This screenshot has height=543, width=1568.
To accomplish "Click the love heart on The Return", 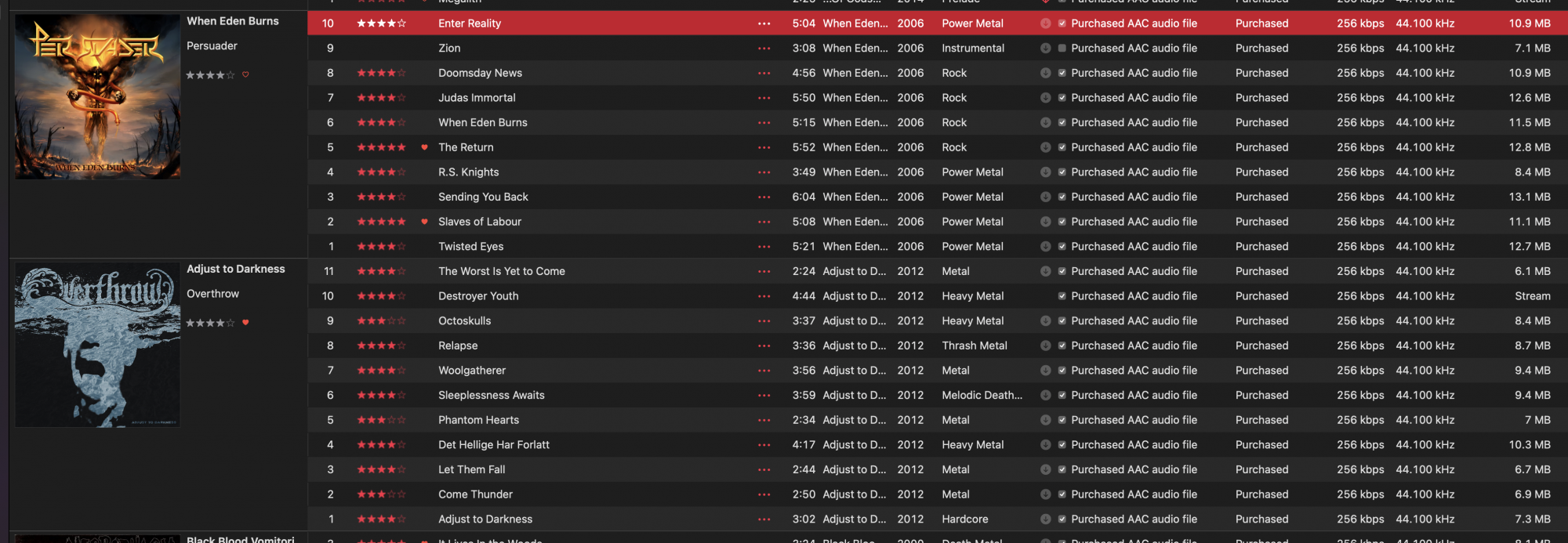I will tap(424, 147).
